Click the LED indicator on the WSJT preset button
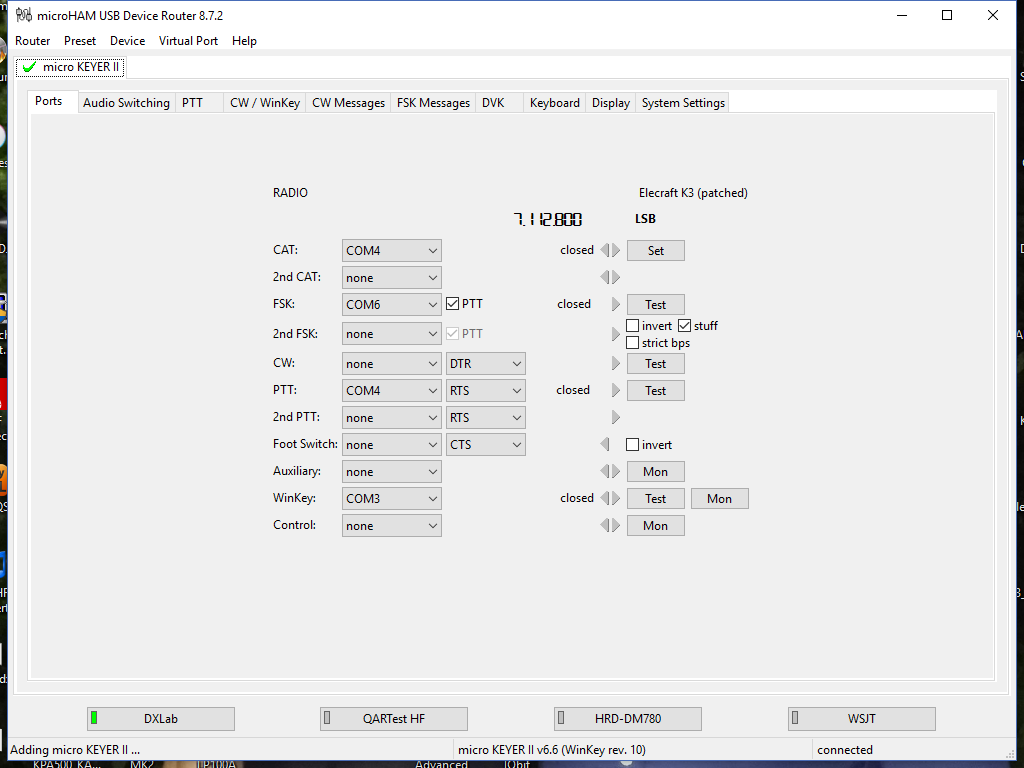This screenshot has width=1024, height=768. tap(795, 718)
